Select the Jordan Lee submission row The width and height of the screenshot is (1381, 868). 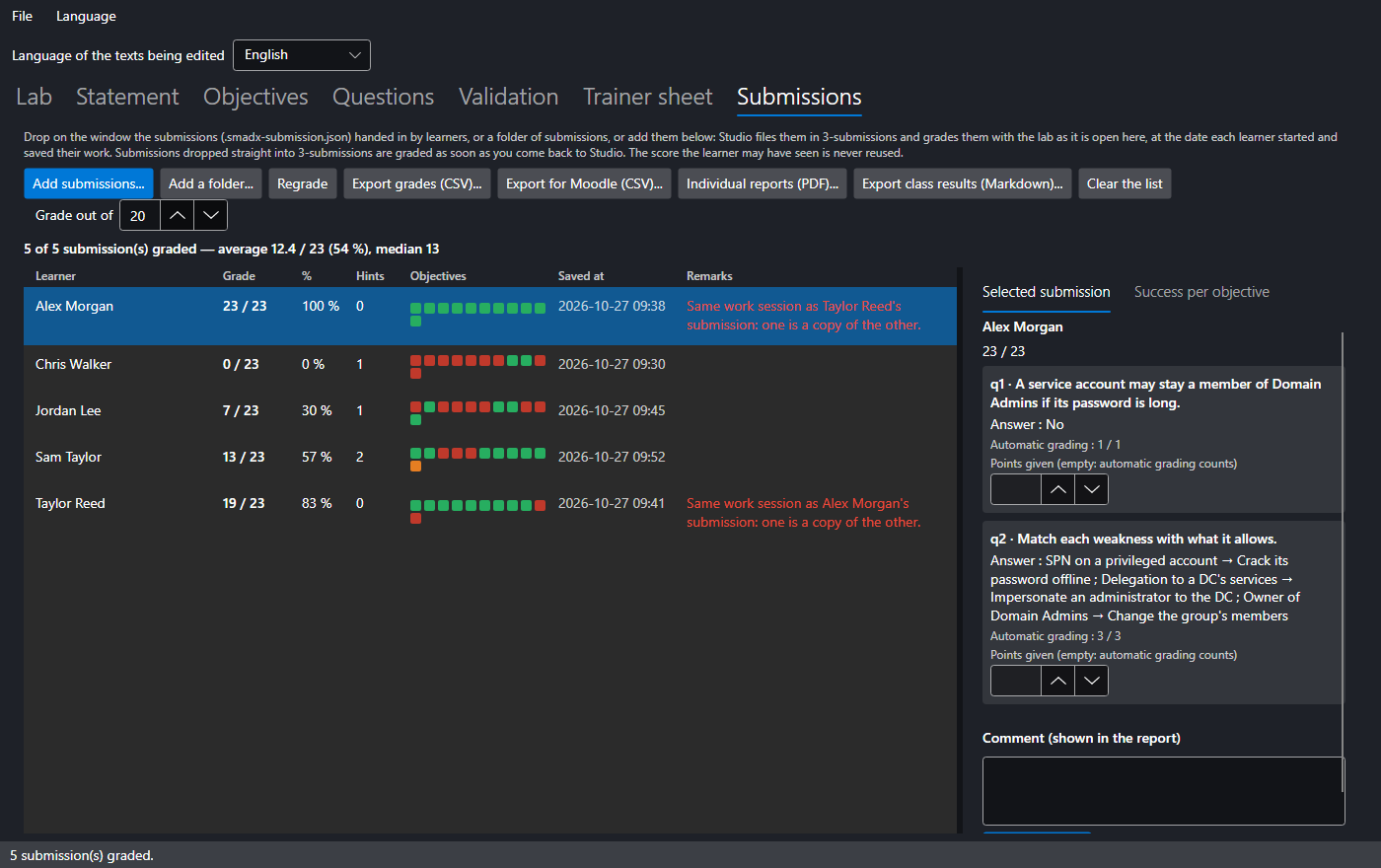tap(490, 414)
